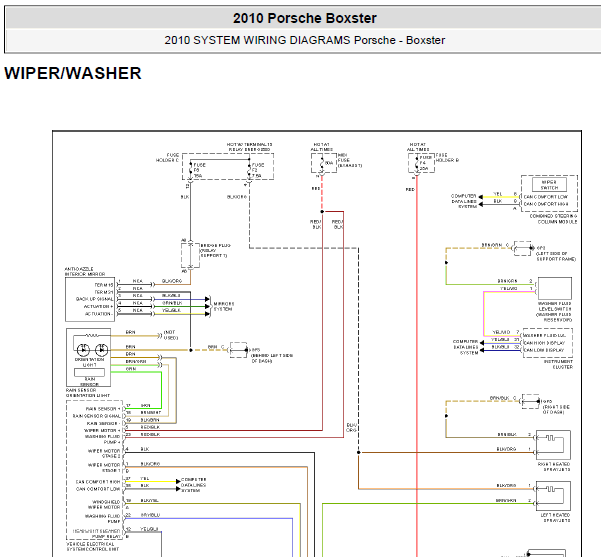Click the Mirrors System arrow connector
Image resolution: width=601 pixels, height=557 pixels.
[208, 306]
